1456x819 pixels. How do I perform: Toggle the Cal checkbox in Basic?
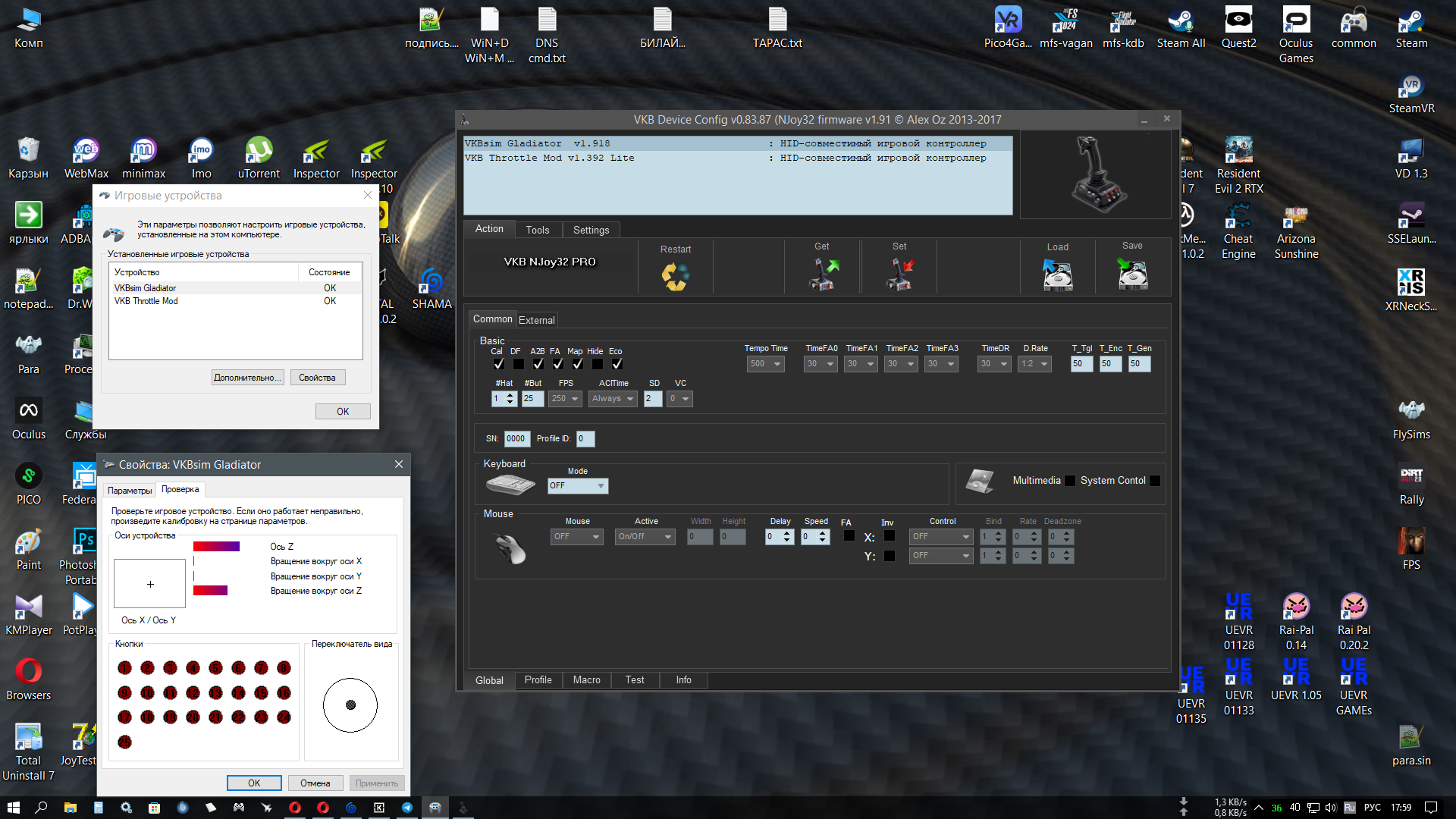point(498,364)
